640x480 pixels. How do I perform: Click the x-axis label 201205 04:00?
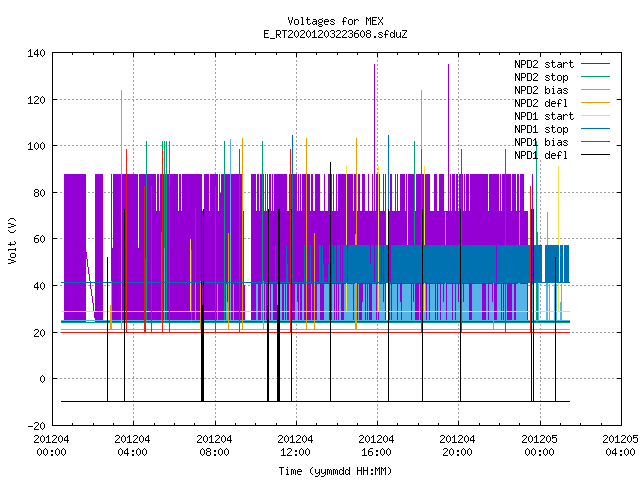click(x=620, y=446)
